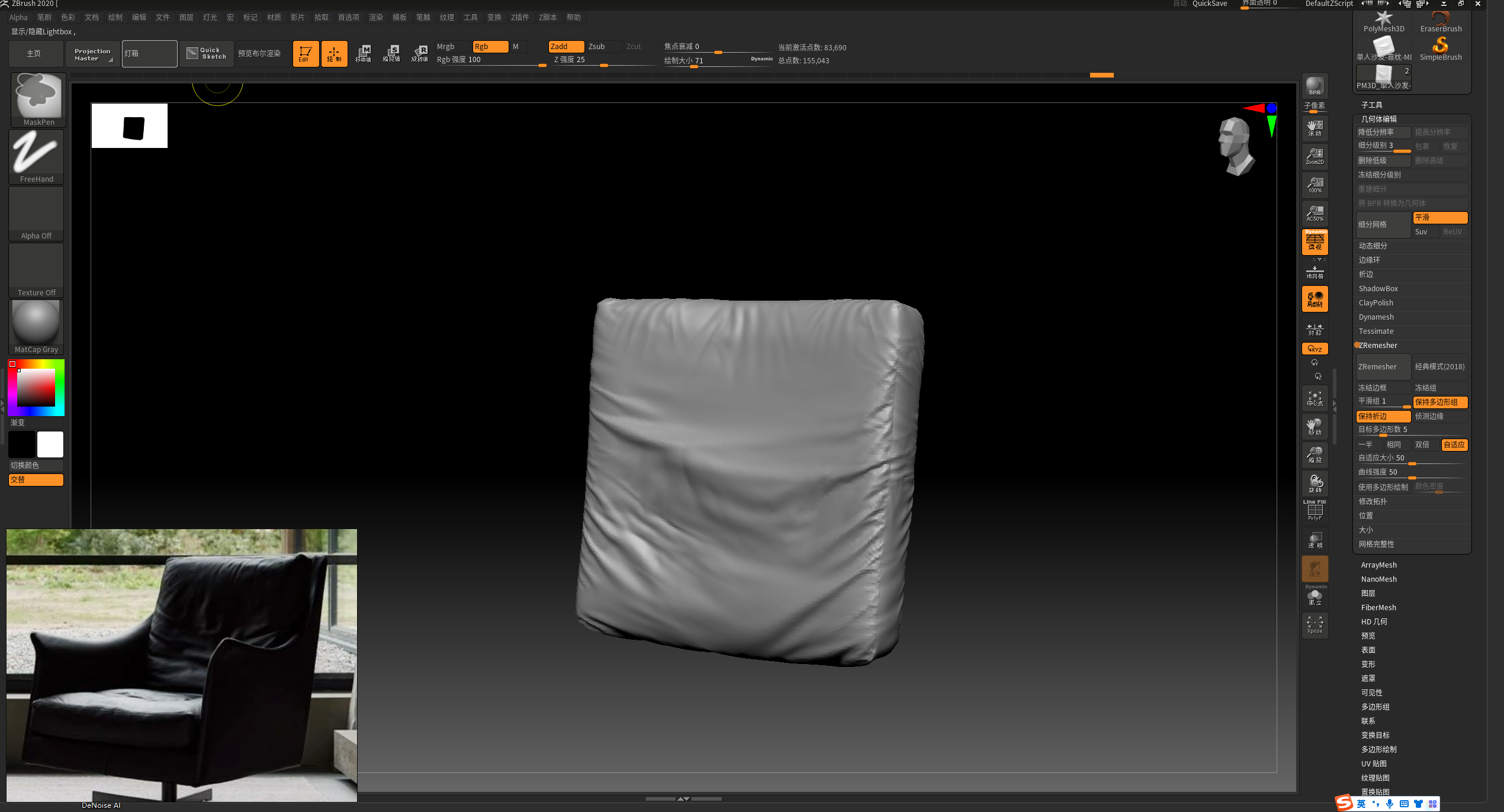Open the Alpha menu
This screenshot has width=1504, height=812.
pyautogui.click(x=18, y=17)
